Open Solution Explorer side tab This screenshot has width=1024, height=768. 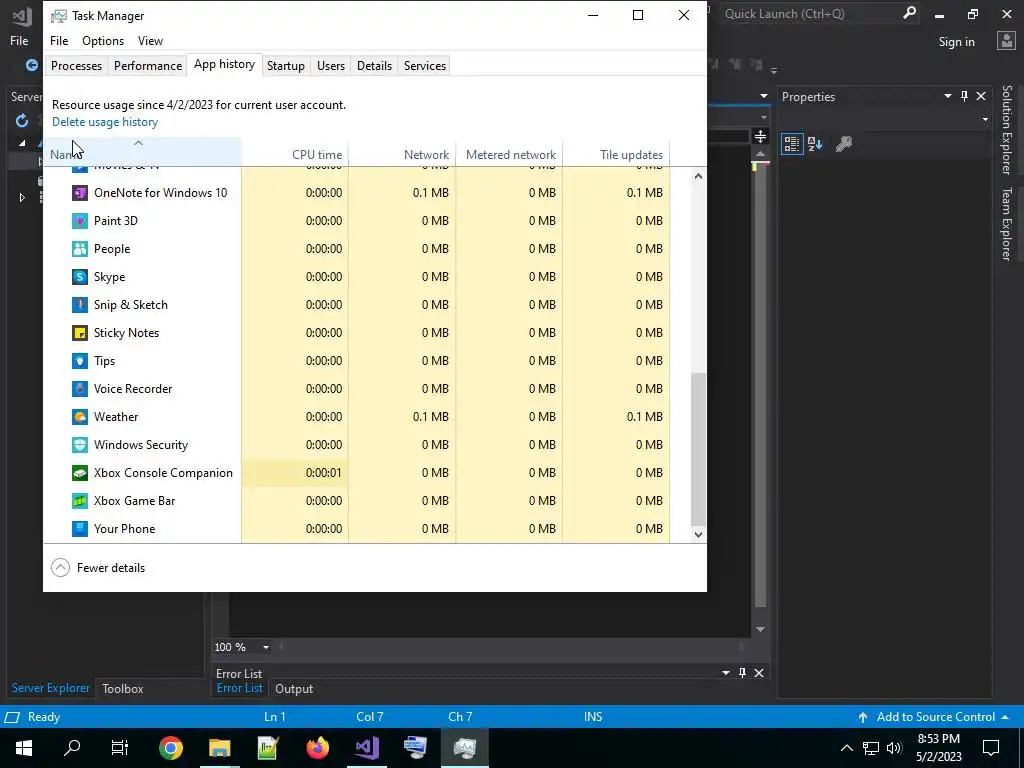(1007, 130)
